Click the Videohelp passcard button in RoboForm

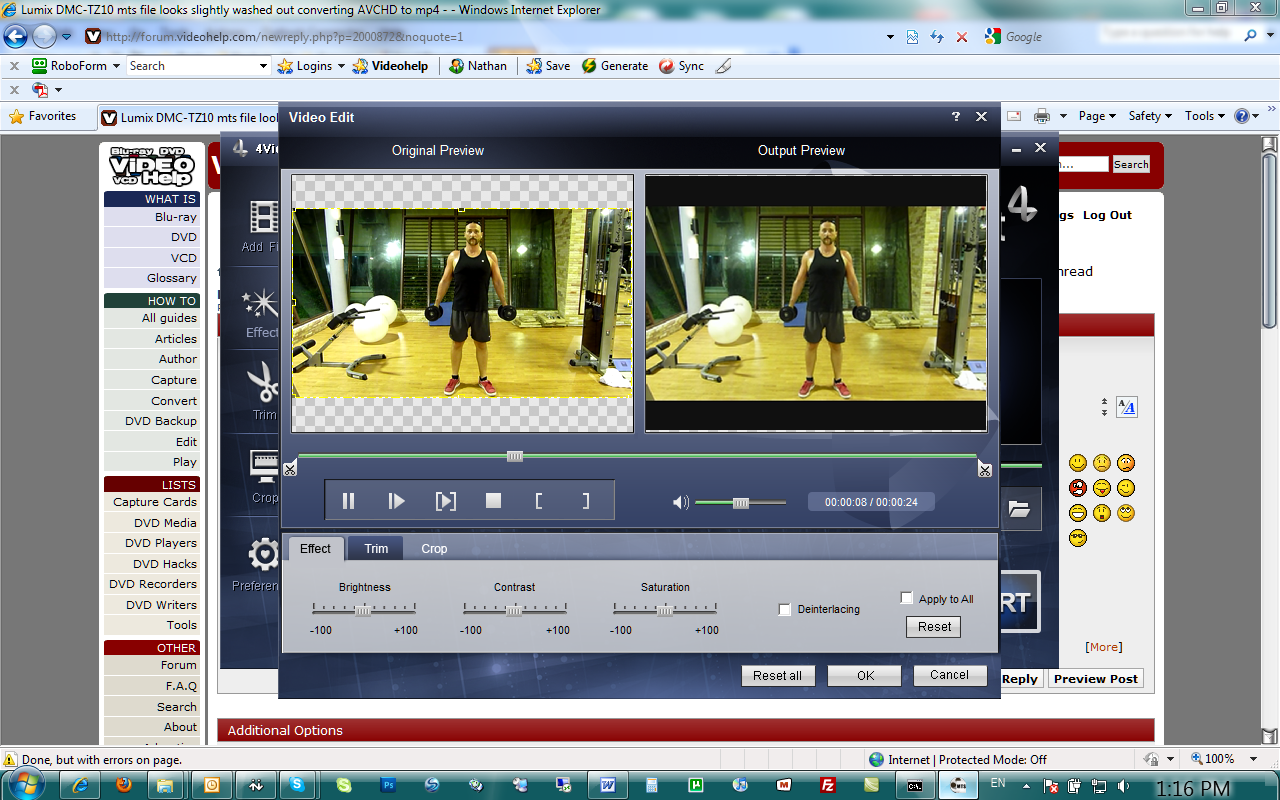click(391, 66)
